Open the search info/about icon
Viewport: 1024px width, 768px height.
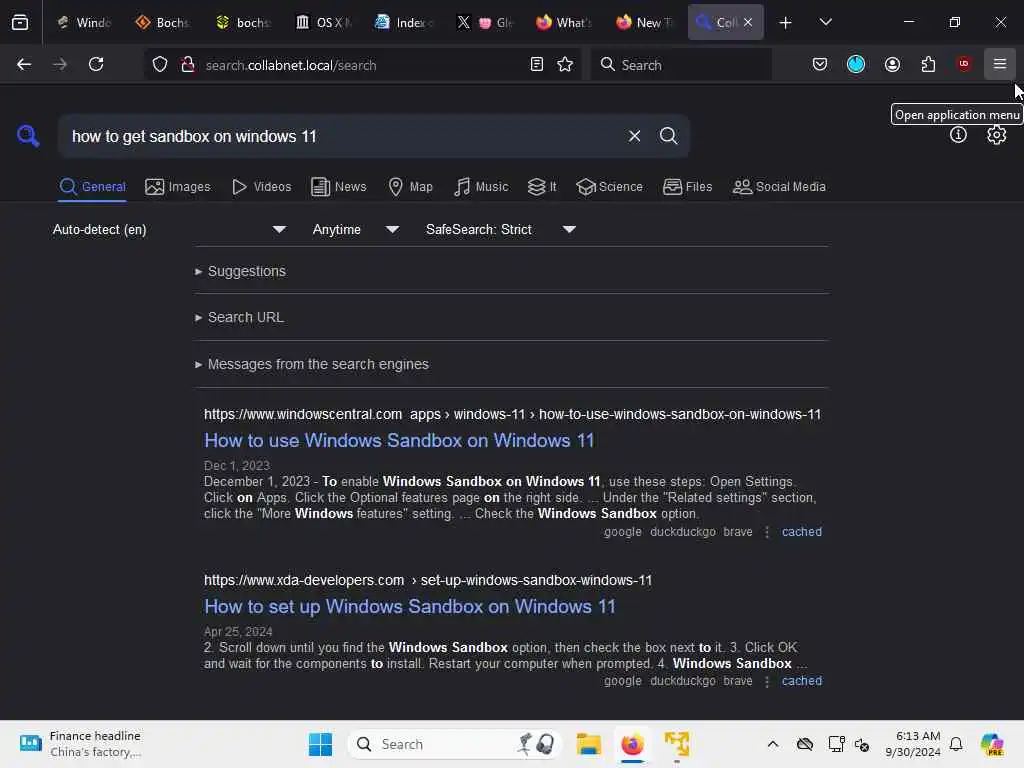click(958, 135)
